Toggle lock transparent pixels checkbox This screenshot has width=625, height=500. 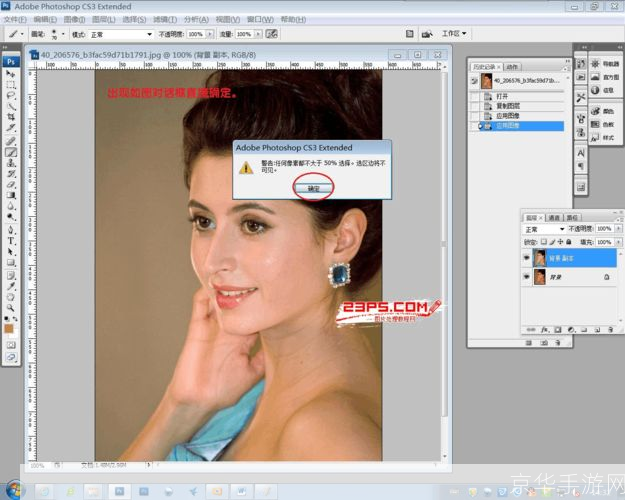[543, 242]
